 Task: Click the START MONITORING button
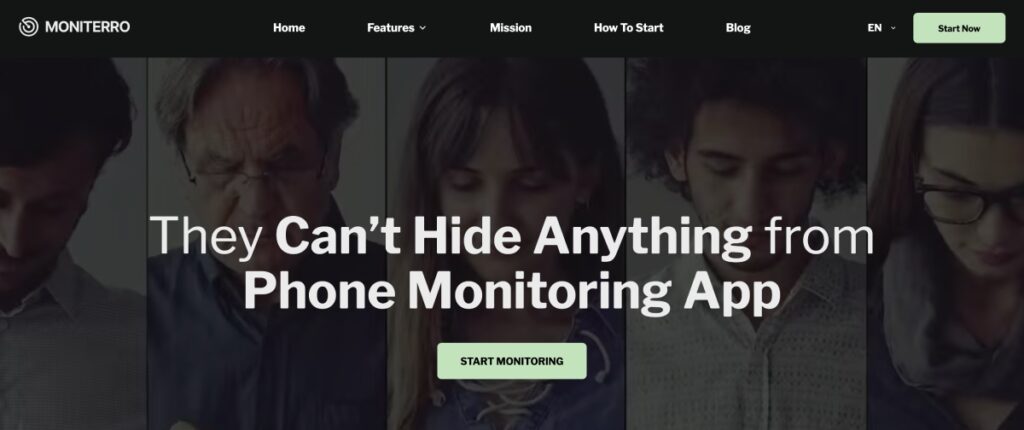[x=511, y=361]
